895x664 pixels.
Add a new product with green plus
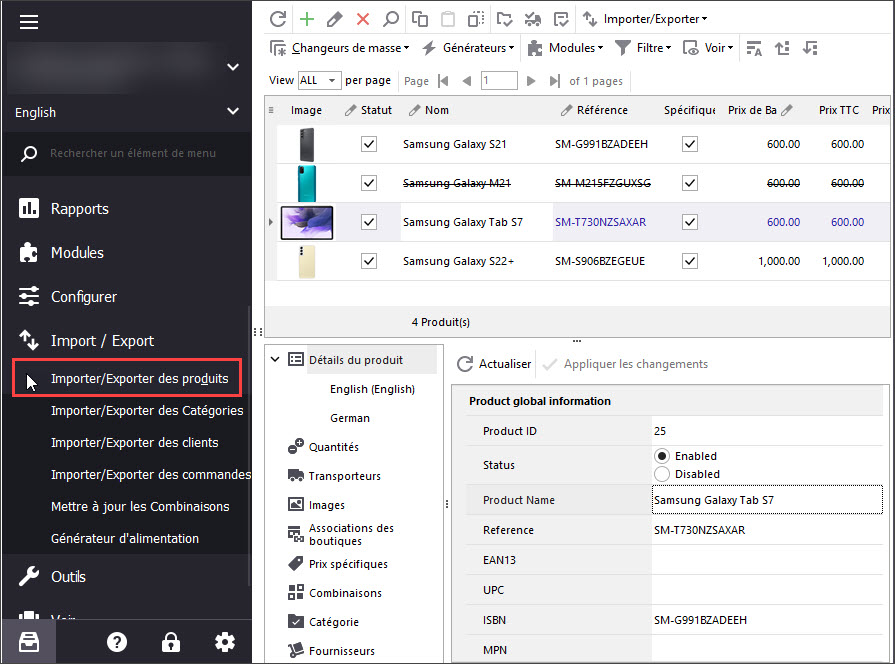point(307,19)
